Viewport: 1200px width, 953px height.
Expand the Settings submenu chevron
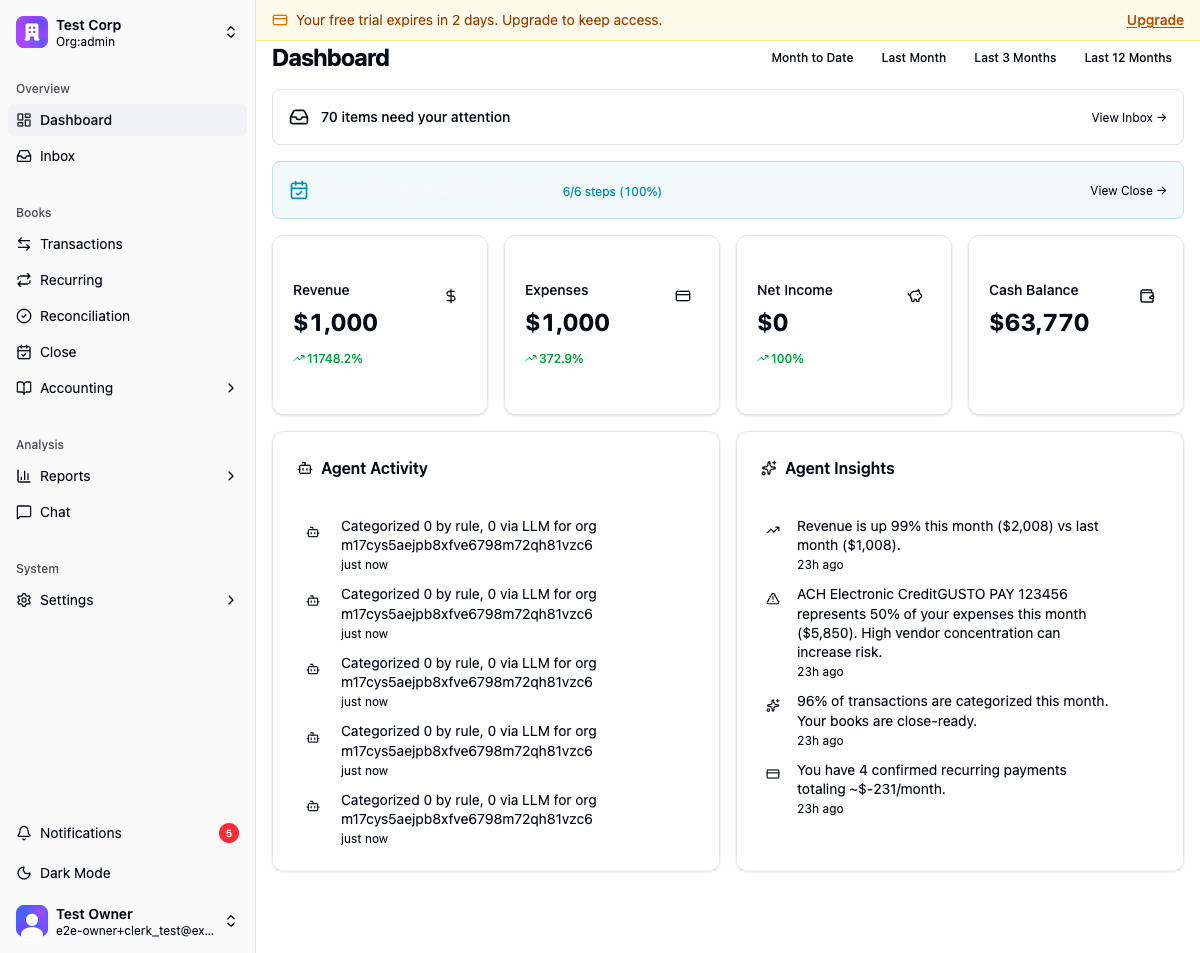231,600
